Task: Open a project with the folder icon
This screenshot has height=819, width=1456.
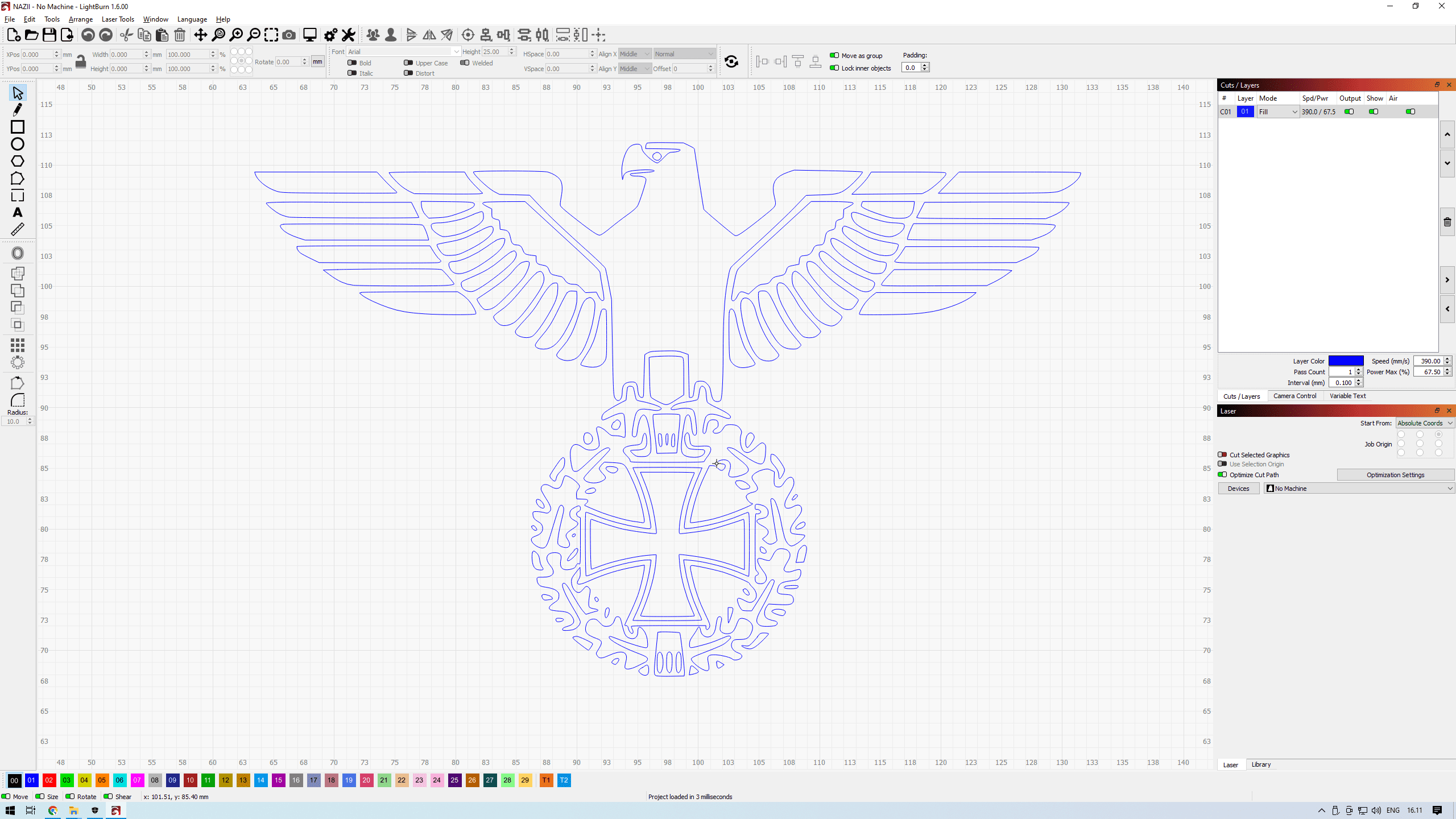Action: tap(32, 35)
